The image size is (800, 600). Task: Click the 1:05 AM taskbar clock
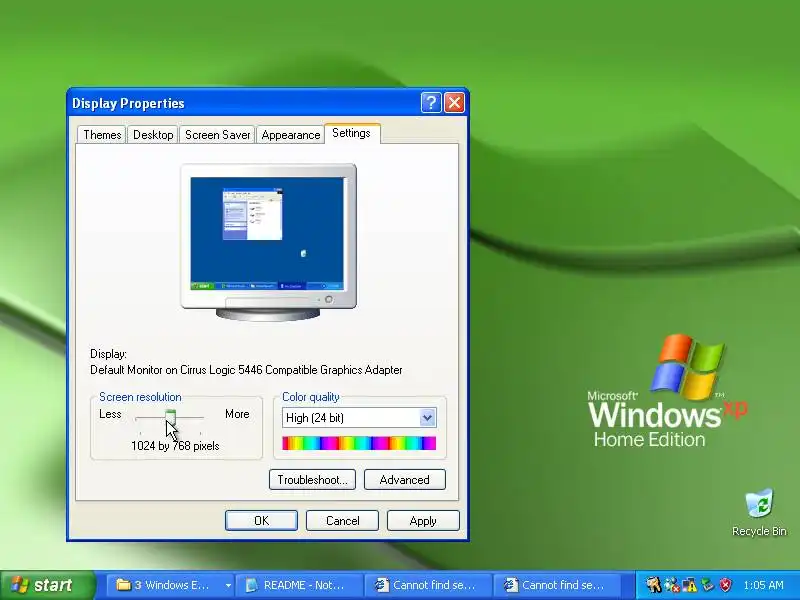[x=763, y=585]
